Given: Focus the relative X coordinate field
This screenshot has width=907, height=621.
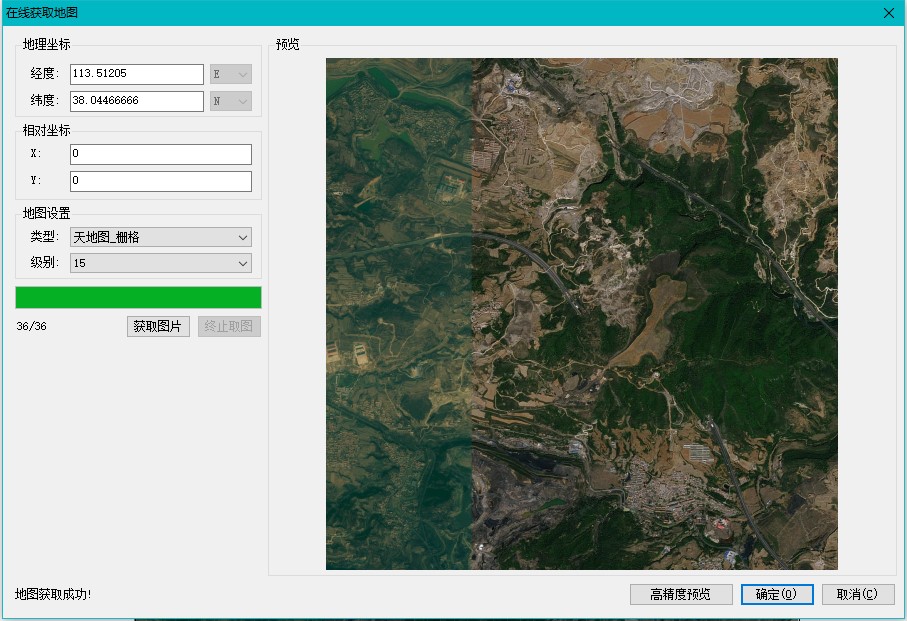Looking at the screenshot, I should [x=160, y=154].
